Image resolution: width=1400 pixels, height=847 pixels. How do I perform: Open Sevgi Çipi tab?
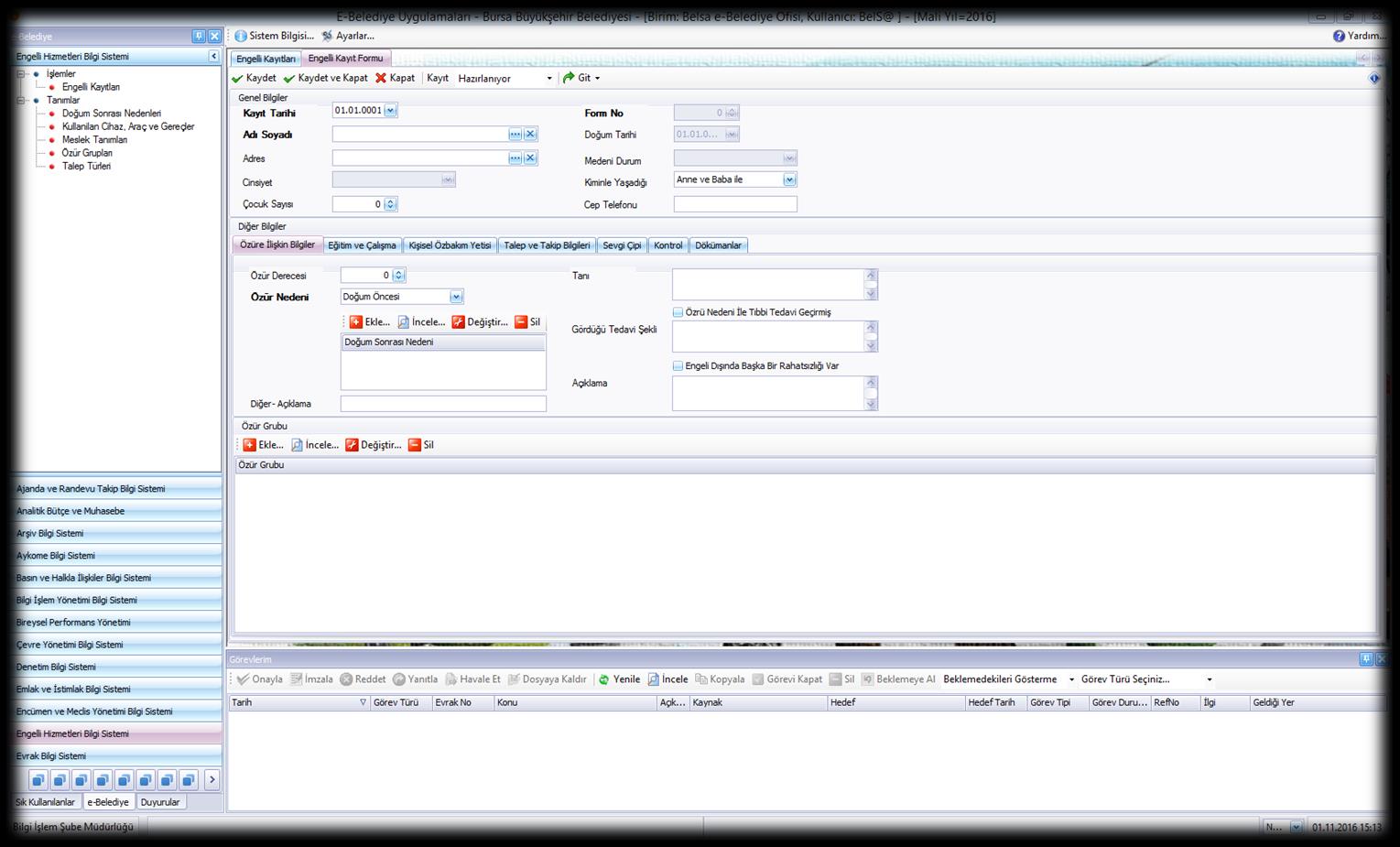pos(622,245)
